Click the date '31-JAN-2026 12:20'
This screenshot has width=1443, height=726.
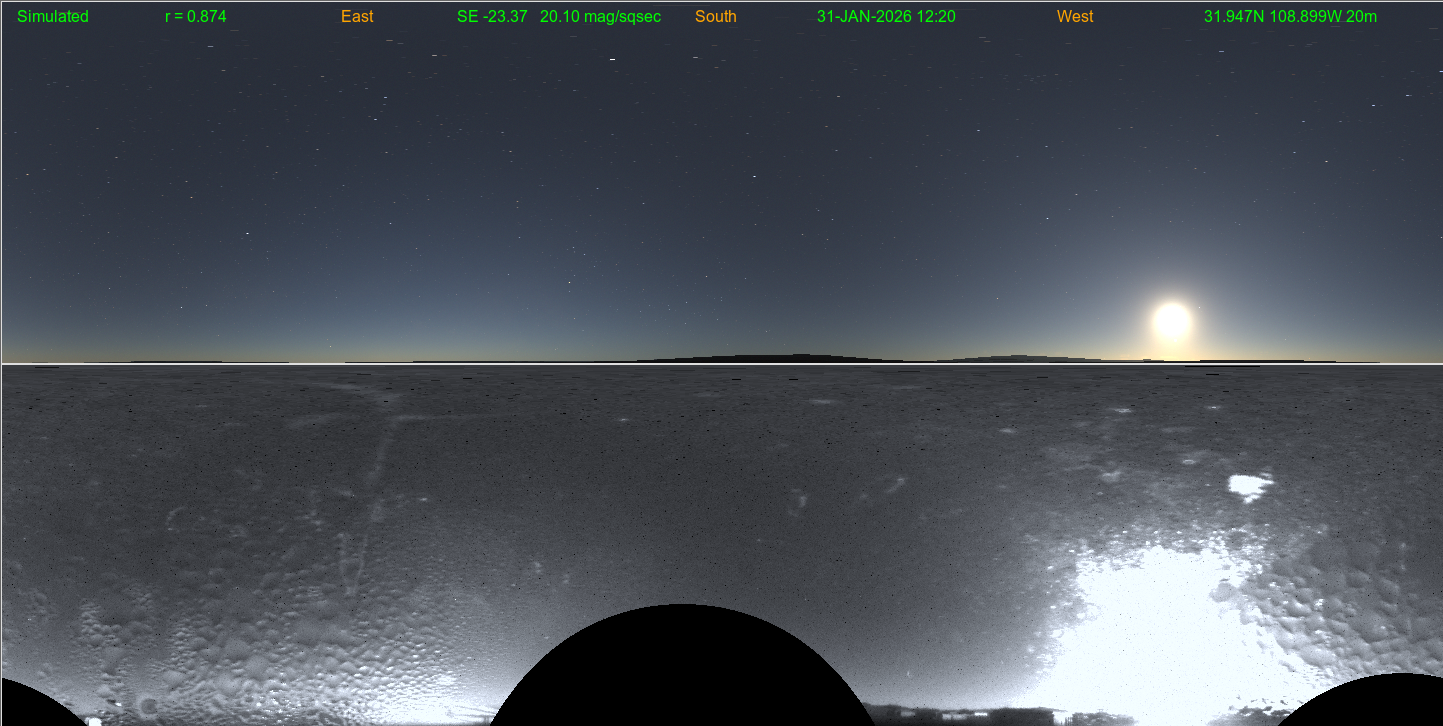(886, 17)
